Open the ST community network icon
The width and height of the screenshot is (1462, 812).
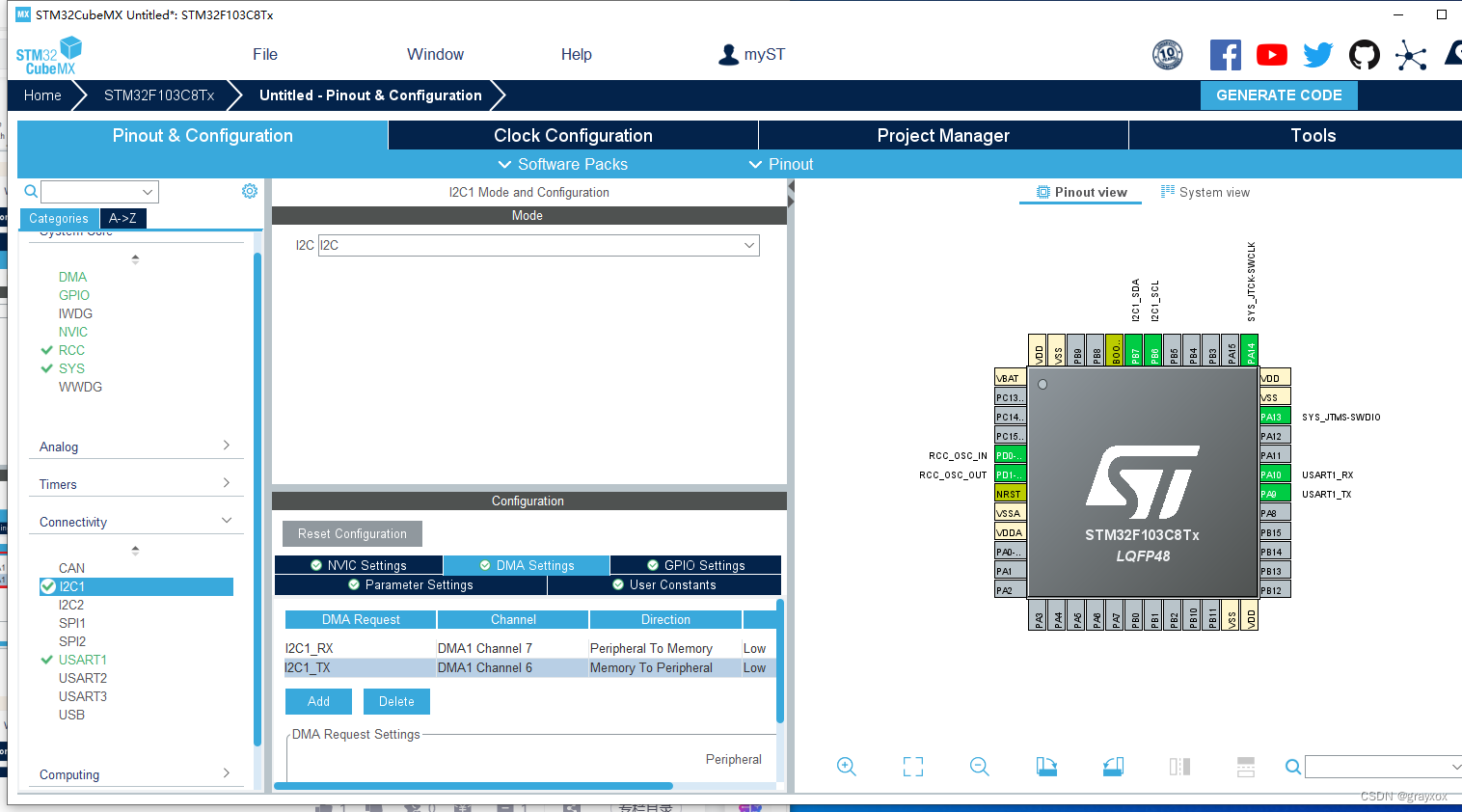point(1411,55)
